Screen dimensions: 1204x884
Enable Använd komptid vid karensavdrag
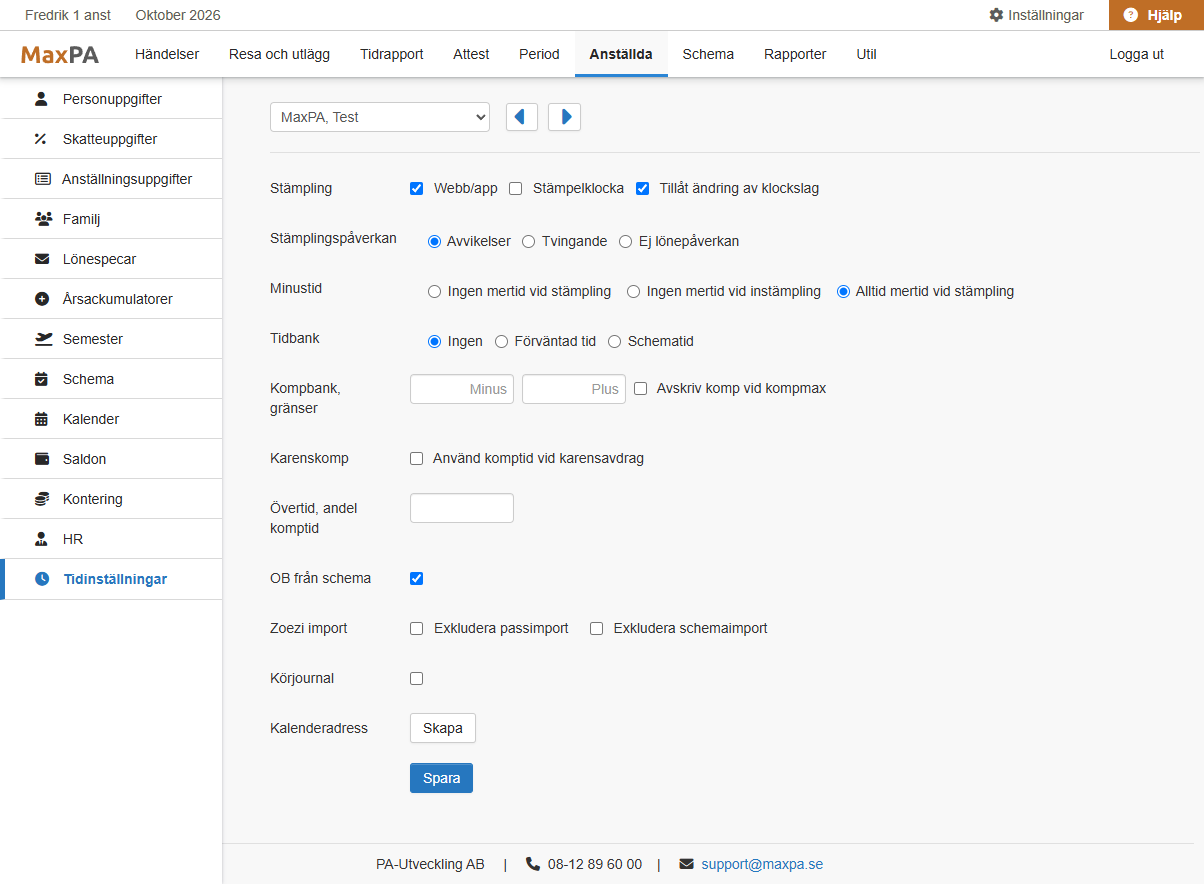(x=417, y=458)
